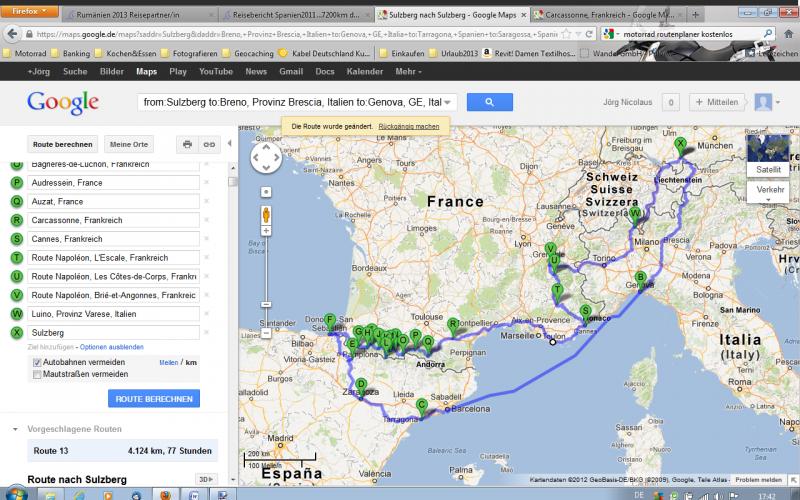This screenshot has width=800, height=500.
Task: Bookmark this page with the star icon
Action: click(x=566, y=34)
